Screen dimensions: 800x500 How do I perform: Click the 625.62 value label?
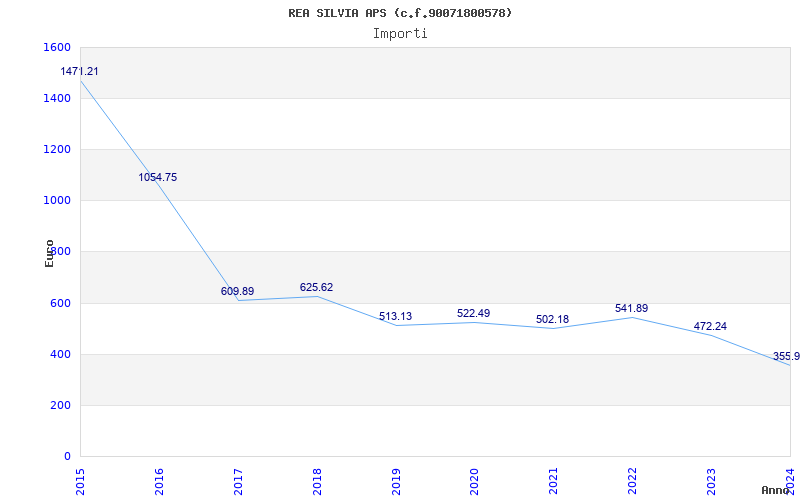(x=316, y=287)
